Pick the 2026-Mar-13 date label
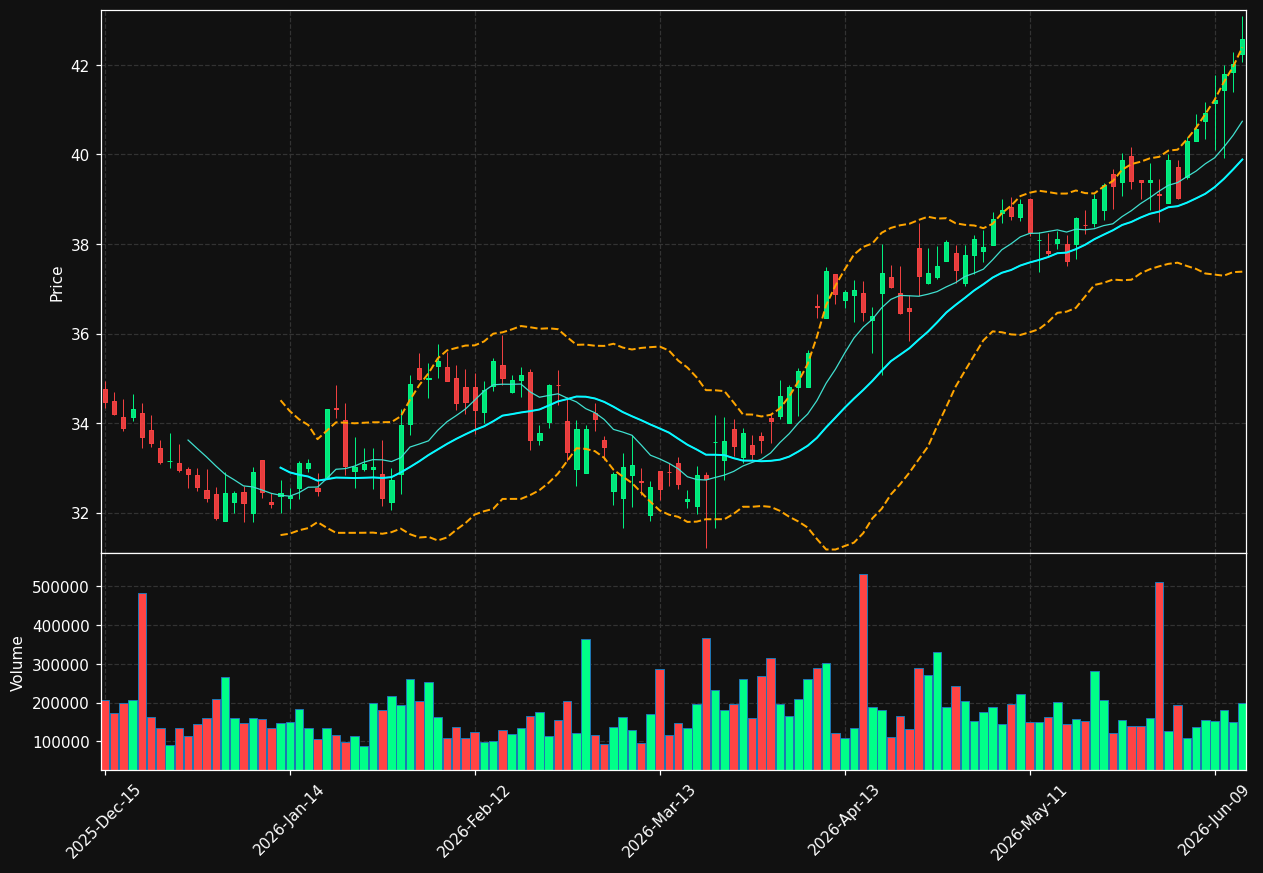Image resolution: width=1263 pixels, height=873 pixels. pos(658,821)
